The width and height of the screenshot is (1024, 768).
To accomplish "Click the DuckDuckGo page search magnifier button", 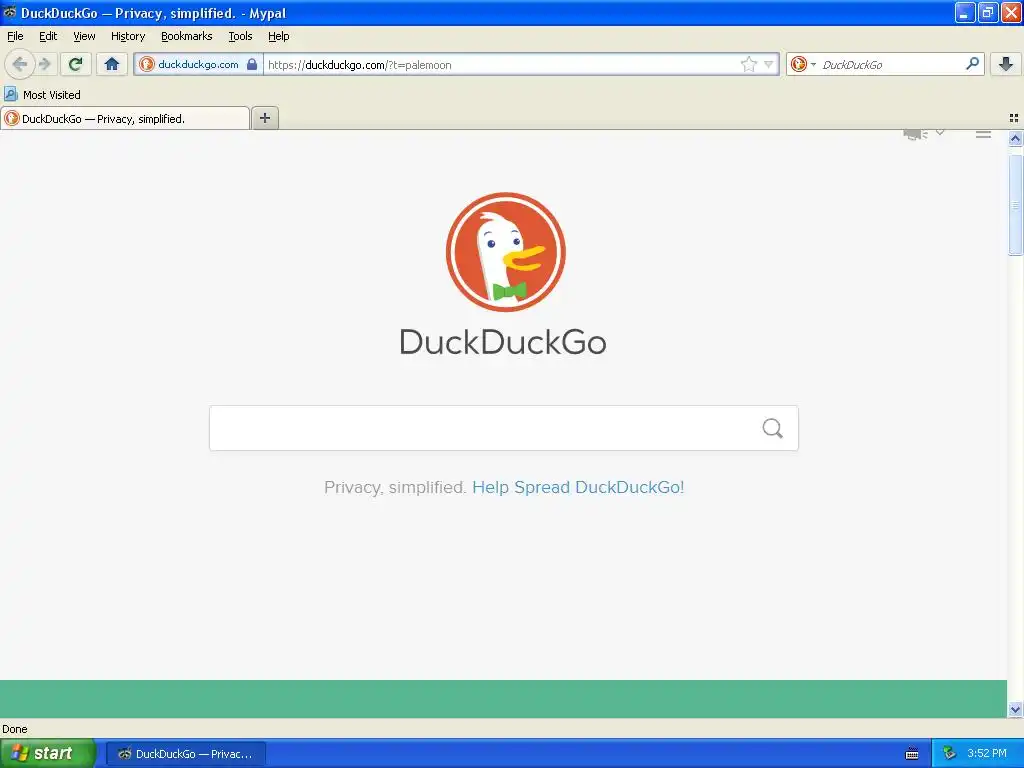I will (x=772, y=428).
